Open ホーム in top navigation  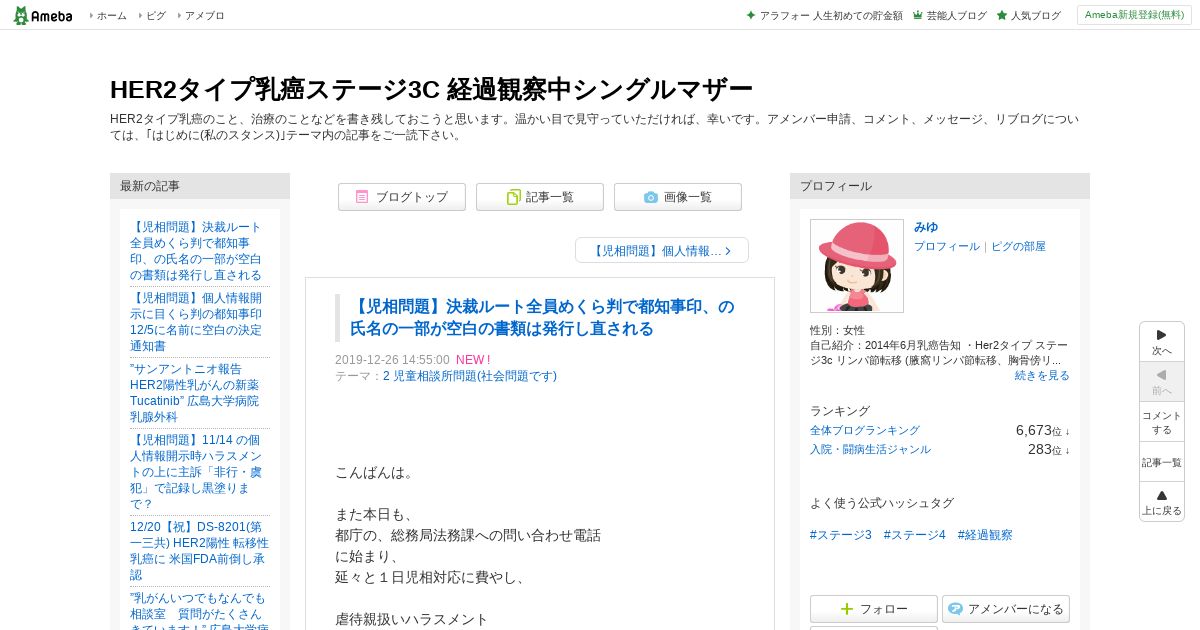(x=111, y=16)
